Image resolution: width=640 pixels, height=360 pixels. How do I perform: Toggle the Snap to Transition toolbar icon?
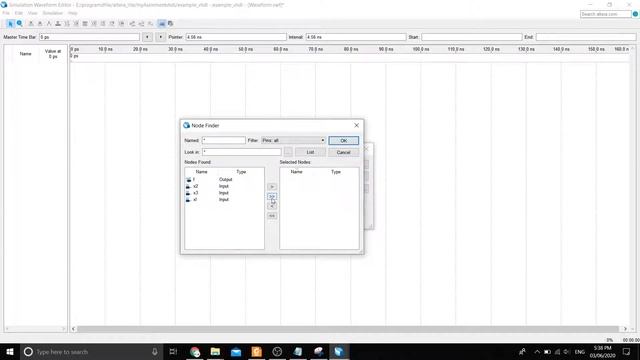[171, 24]
